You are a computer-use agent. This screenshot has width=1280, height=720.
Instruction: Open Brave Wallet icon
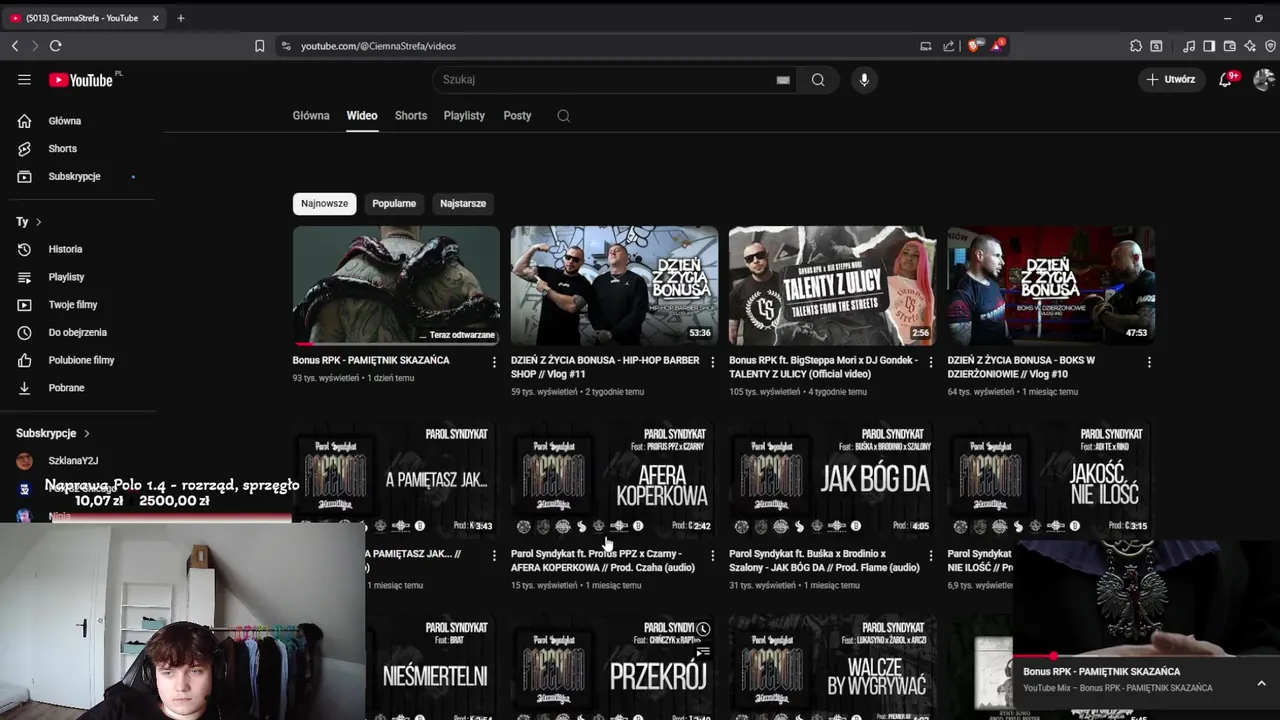(x=1230, y=46)
